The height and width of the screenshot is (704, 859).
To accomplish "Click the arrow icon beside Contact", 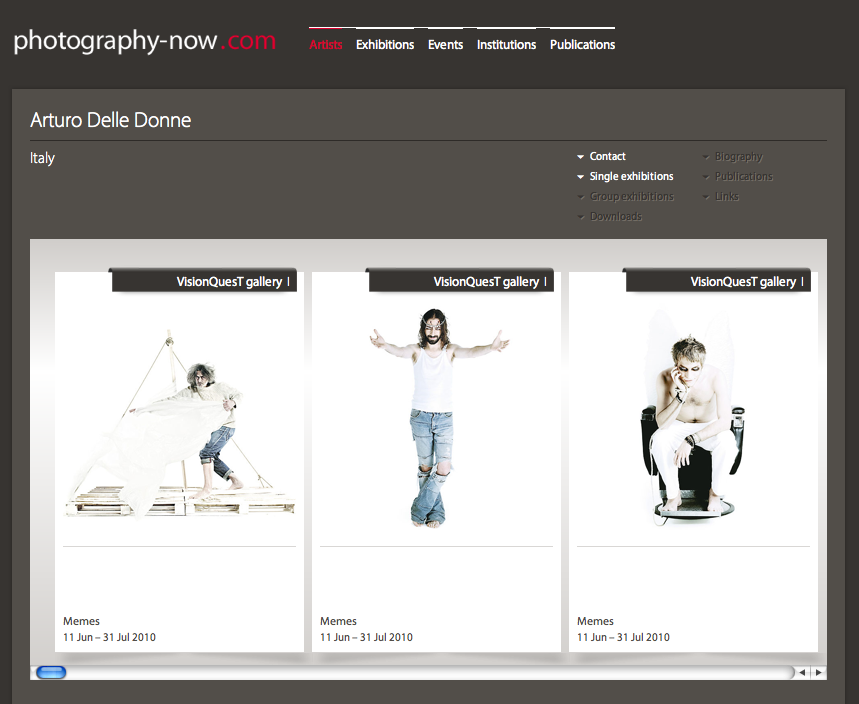I will coord(581,157).
